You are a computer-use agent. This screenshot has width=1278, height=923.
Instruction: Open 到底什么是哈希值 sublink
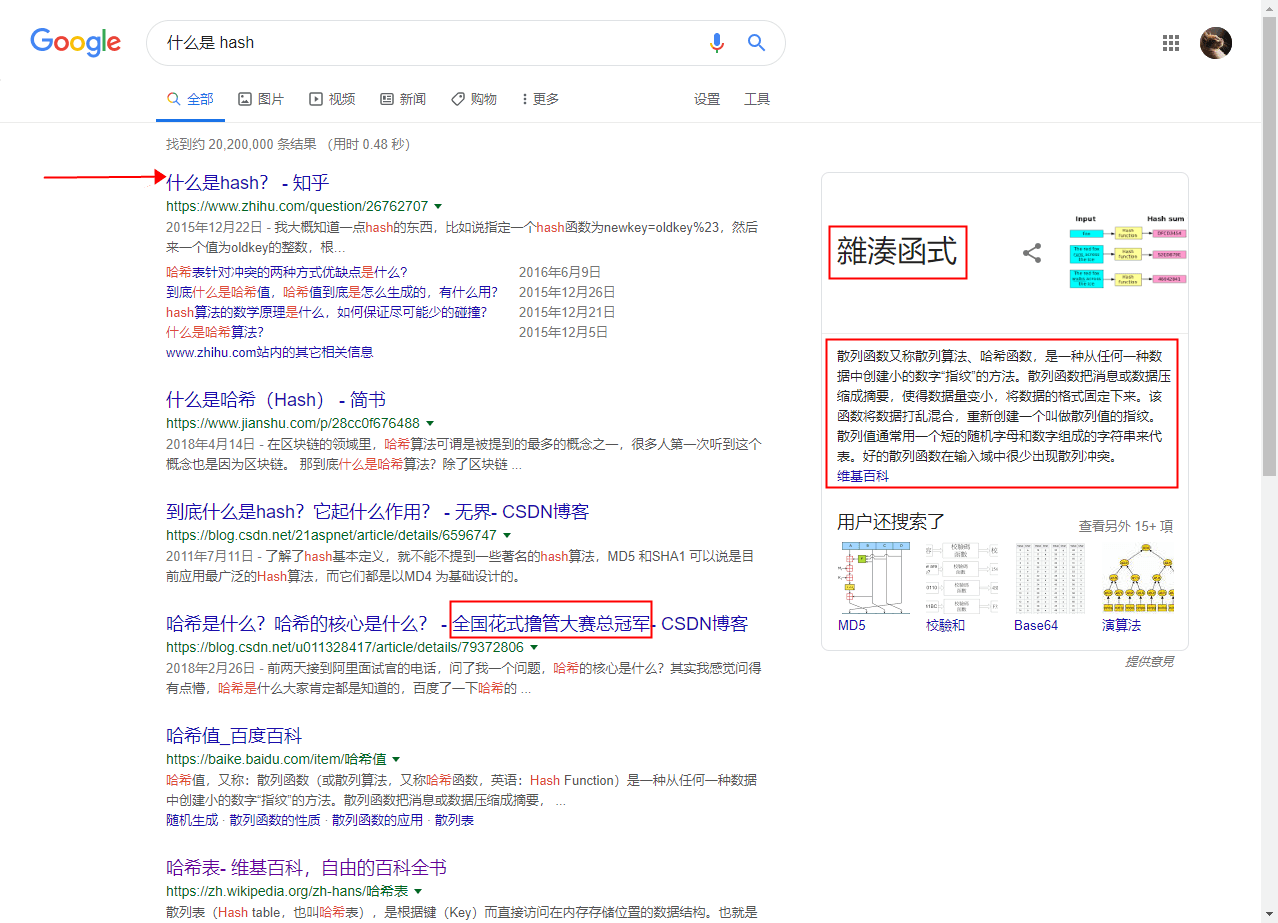332,292
